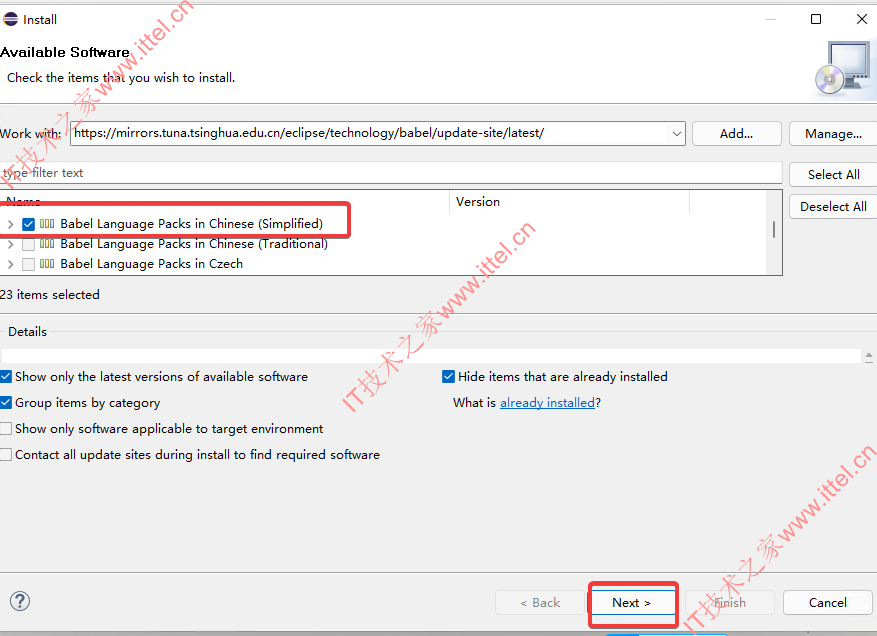Viewport: 877px width, 636px height.
Task: Check Babel Language Packs in Czech
Action: (29, 265)
